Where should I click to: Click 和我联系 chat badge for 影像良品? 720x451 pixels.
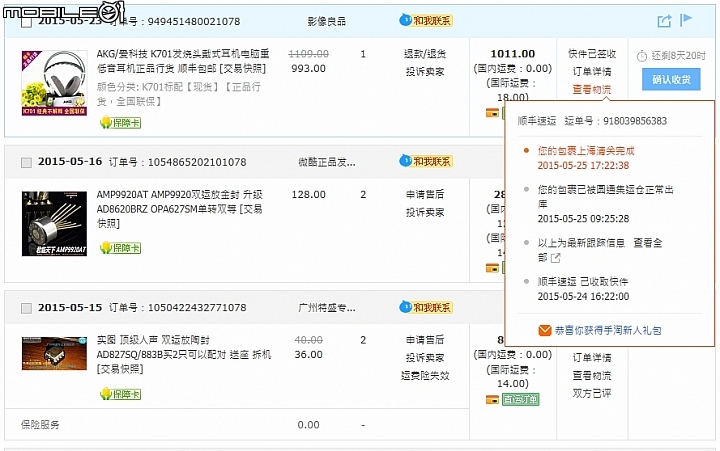click(x=426, y=21)
